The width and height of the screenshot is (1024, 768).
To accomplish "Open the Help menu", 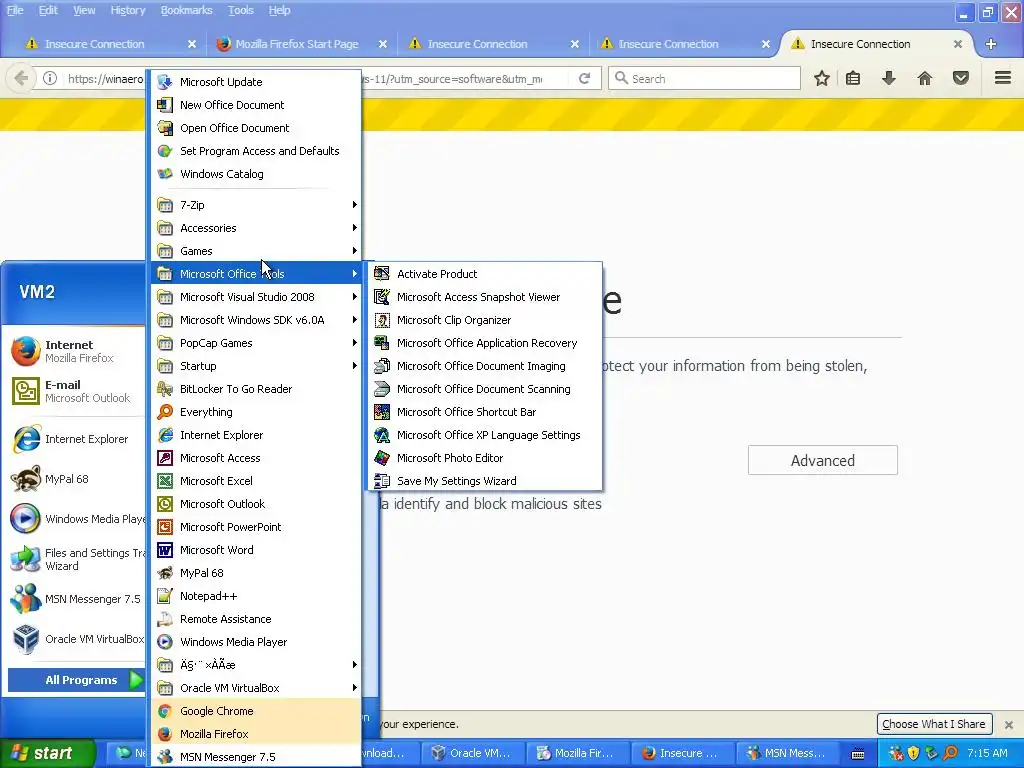I will click(x=280, y=10).
